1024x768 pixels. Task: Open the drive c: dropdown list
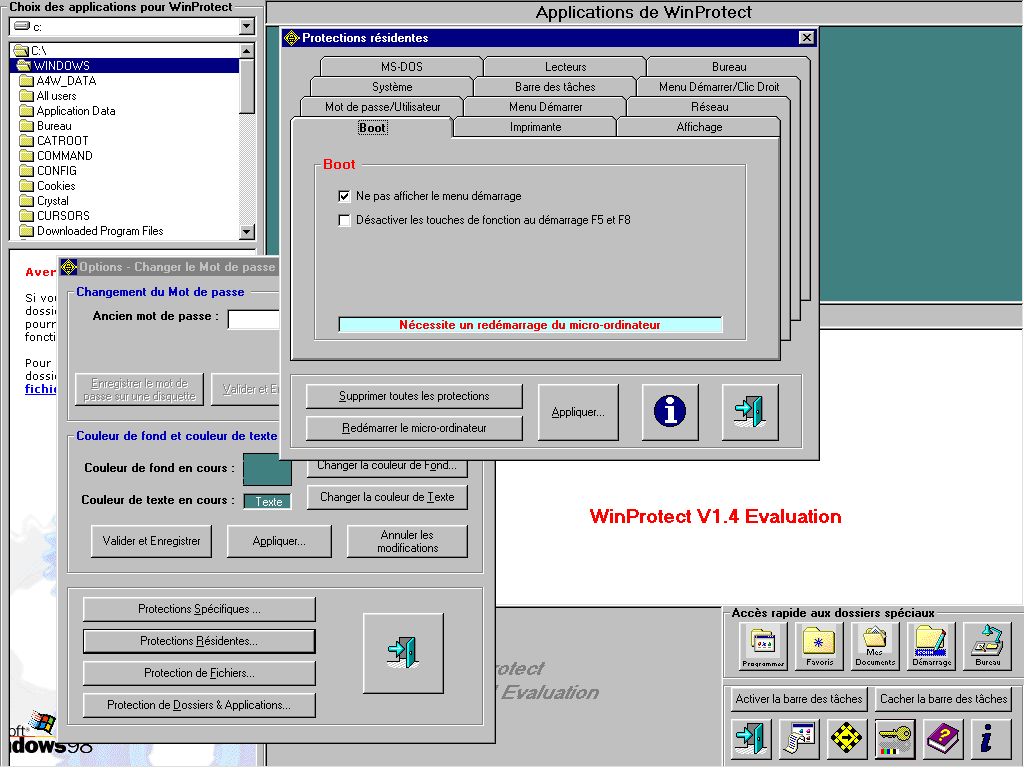tap(247, 27)
